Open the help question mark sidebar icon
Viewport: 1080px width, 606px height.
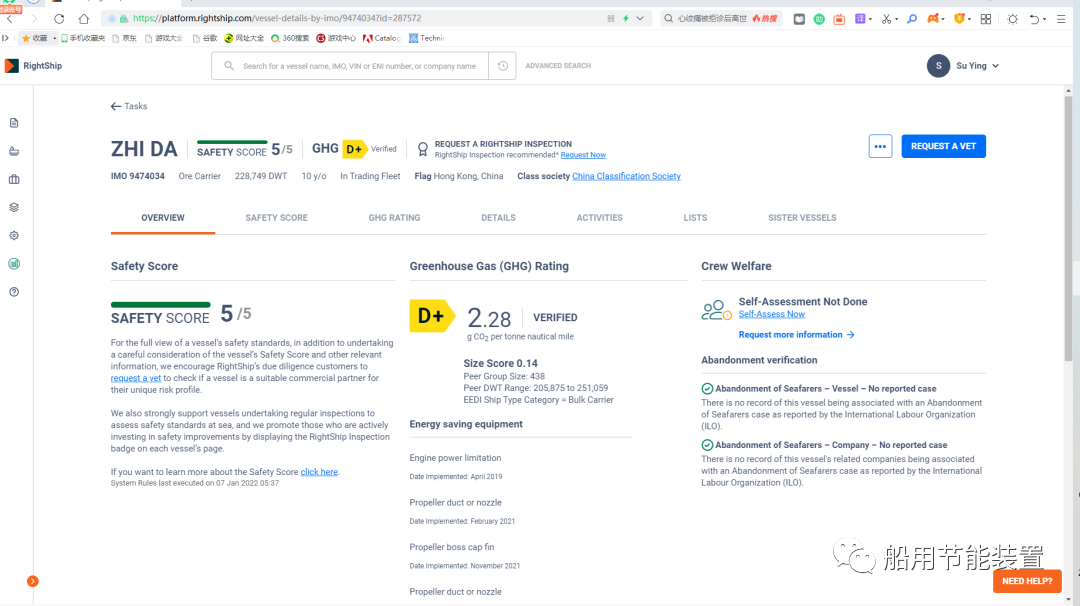coord(14,292)
